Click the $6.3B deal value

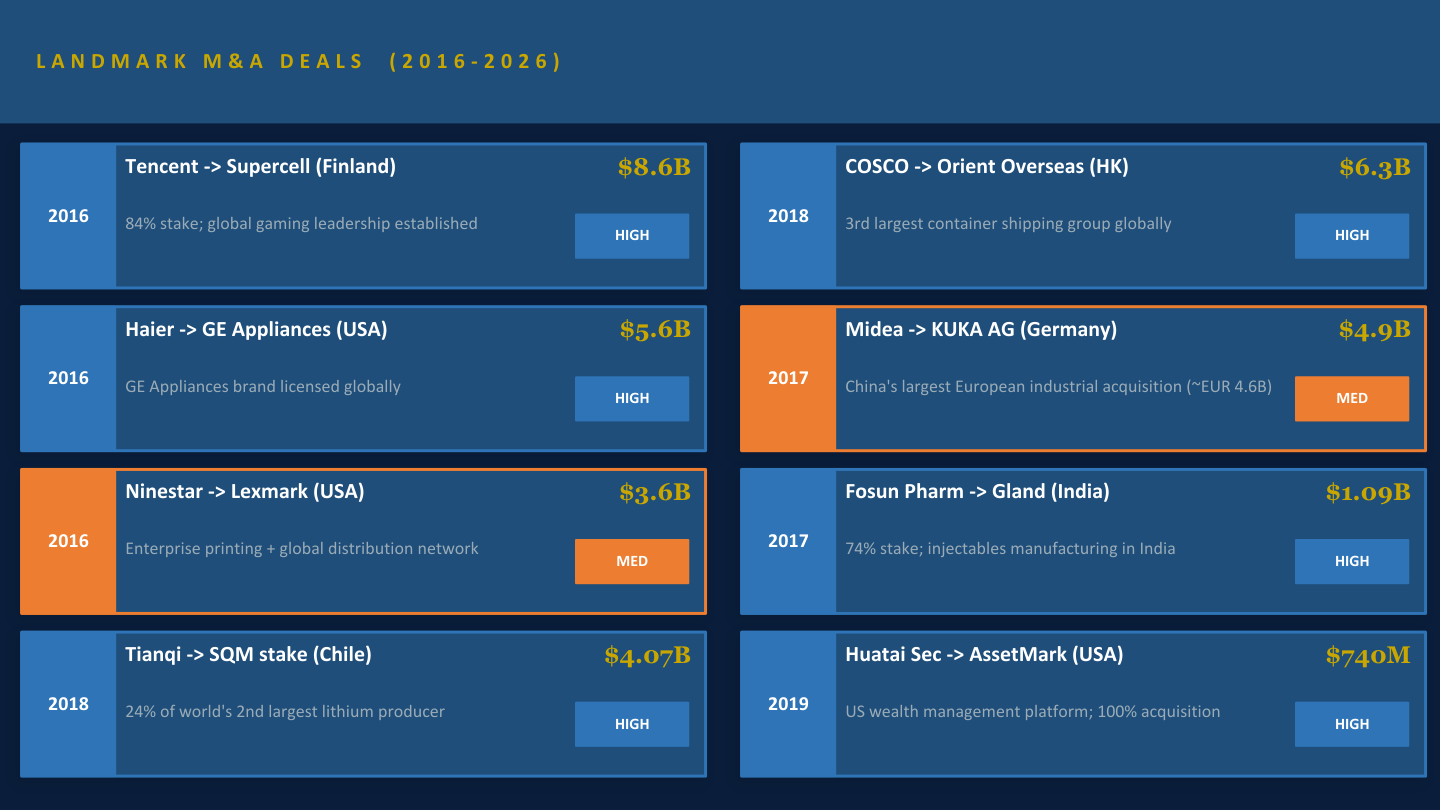pos(1375,167)
